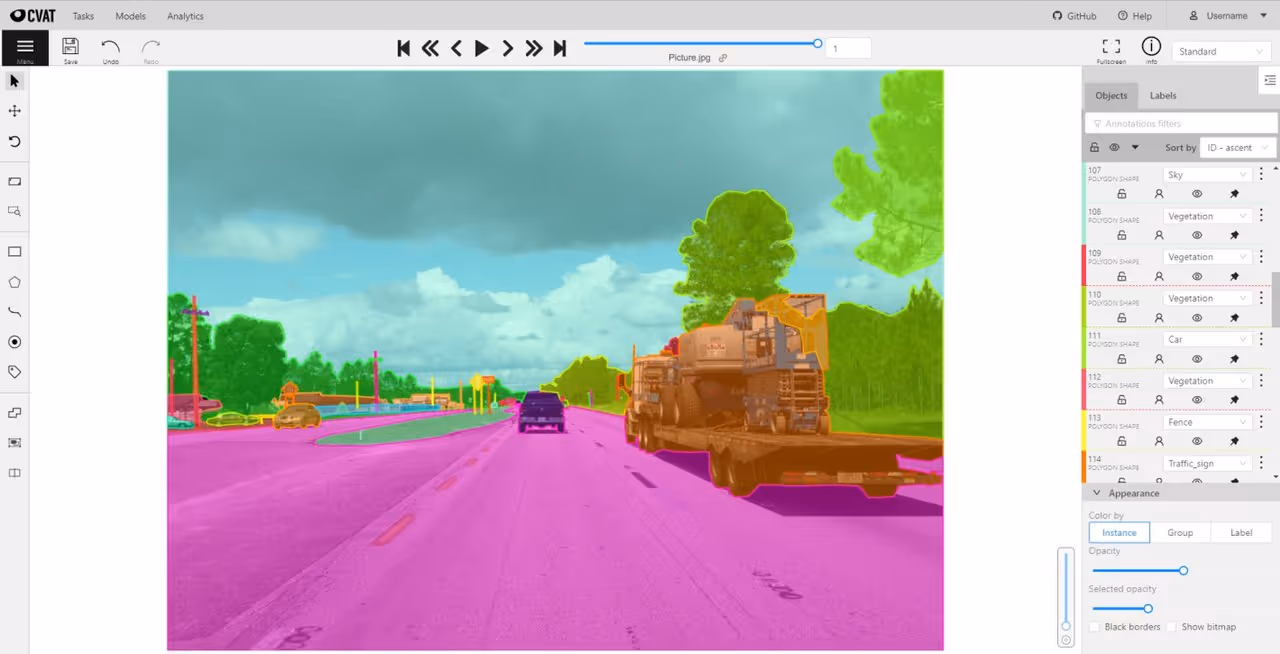Switch to the Labels tab
The image size is (1280, 654).
click(x=1163, y=96)
